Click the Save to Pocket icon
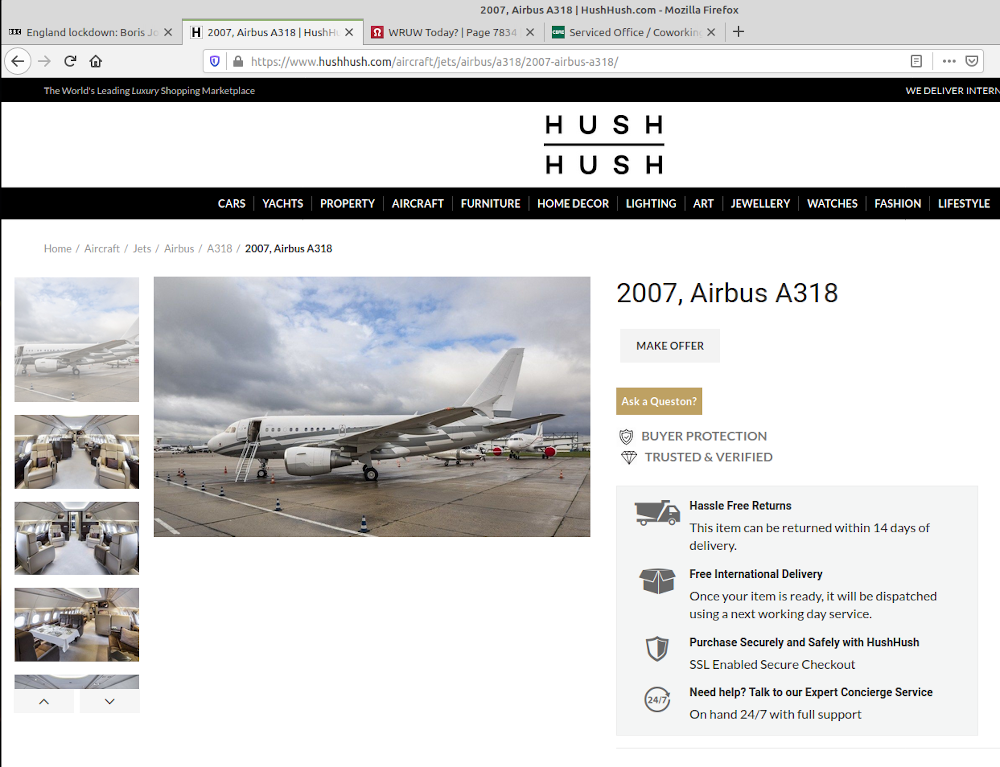 point(972,61)
